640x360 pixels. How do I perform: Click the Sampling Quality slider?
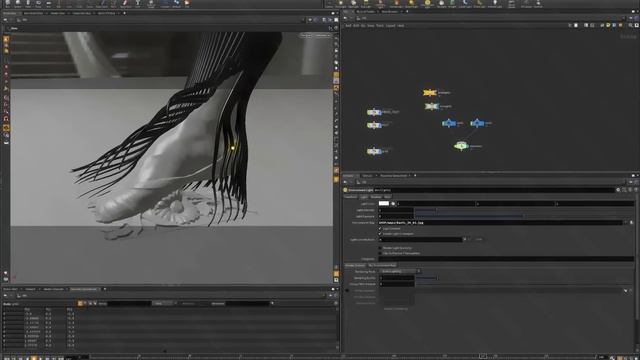point(524,278)
